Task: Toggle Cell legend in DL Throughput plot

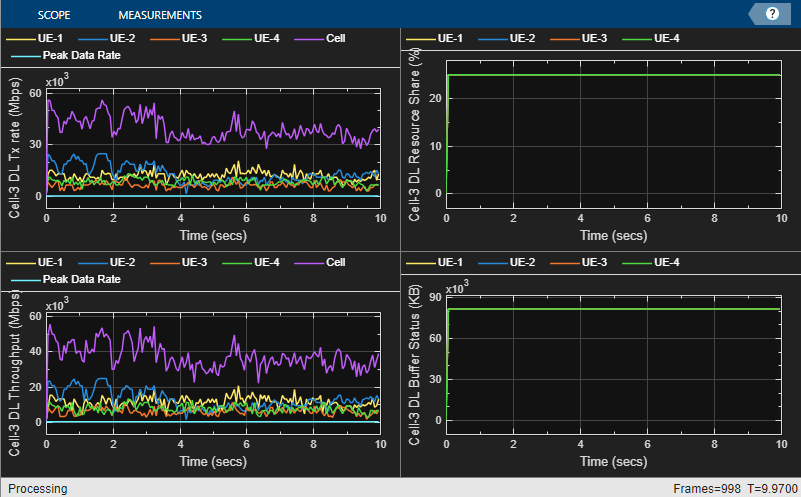Action: 320,262
